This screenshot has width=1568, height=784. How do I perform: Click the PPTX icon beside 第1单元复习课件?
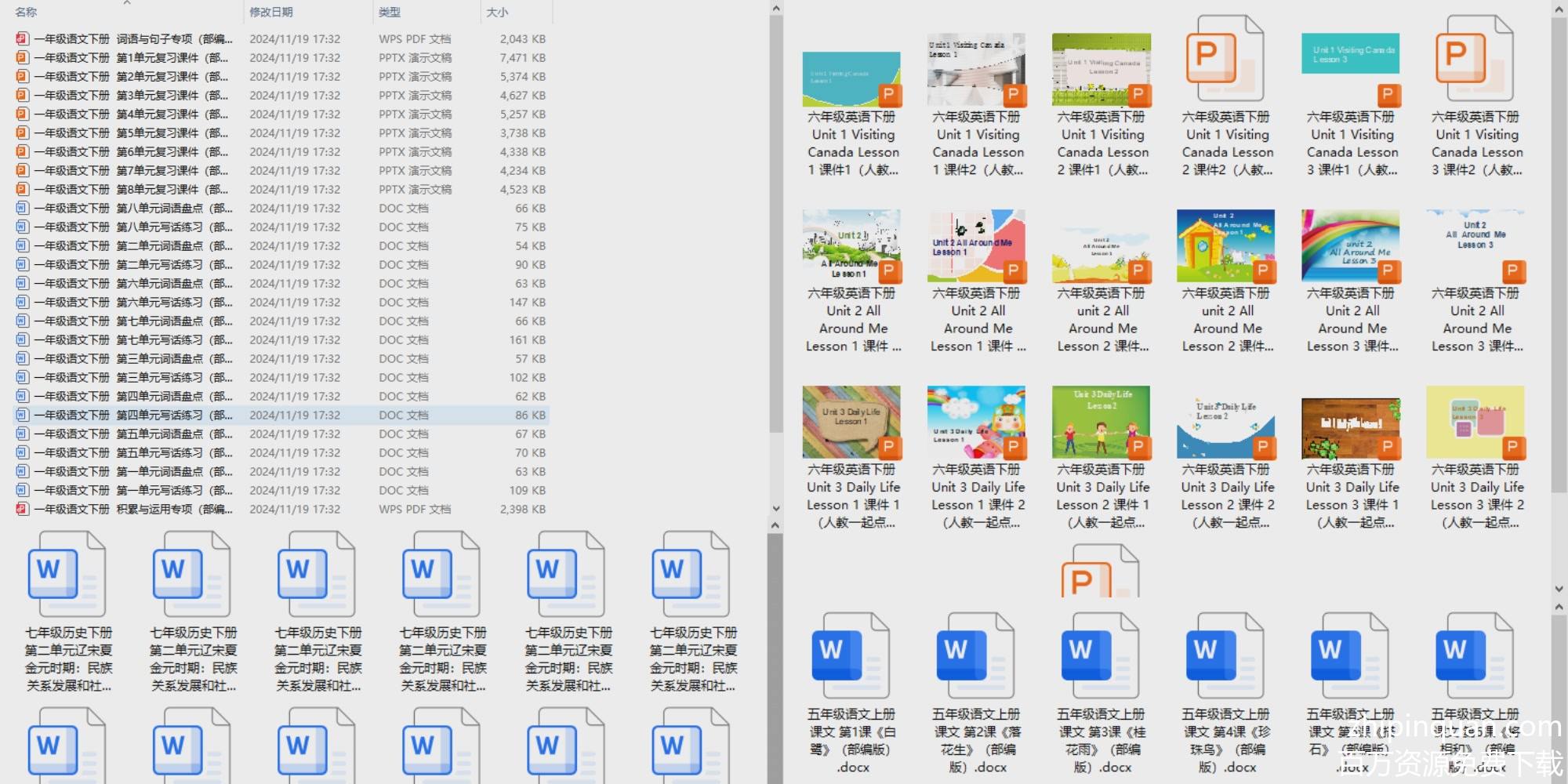coord(22,57)
